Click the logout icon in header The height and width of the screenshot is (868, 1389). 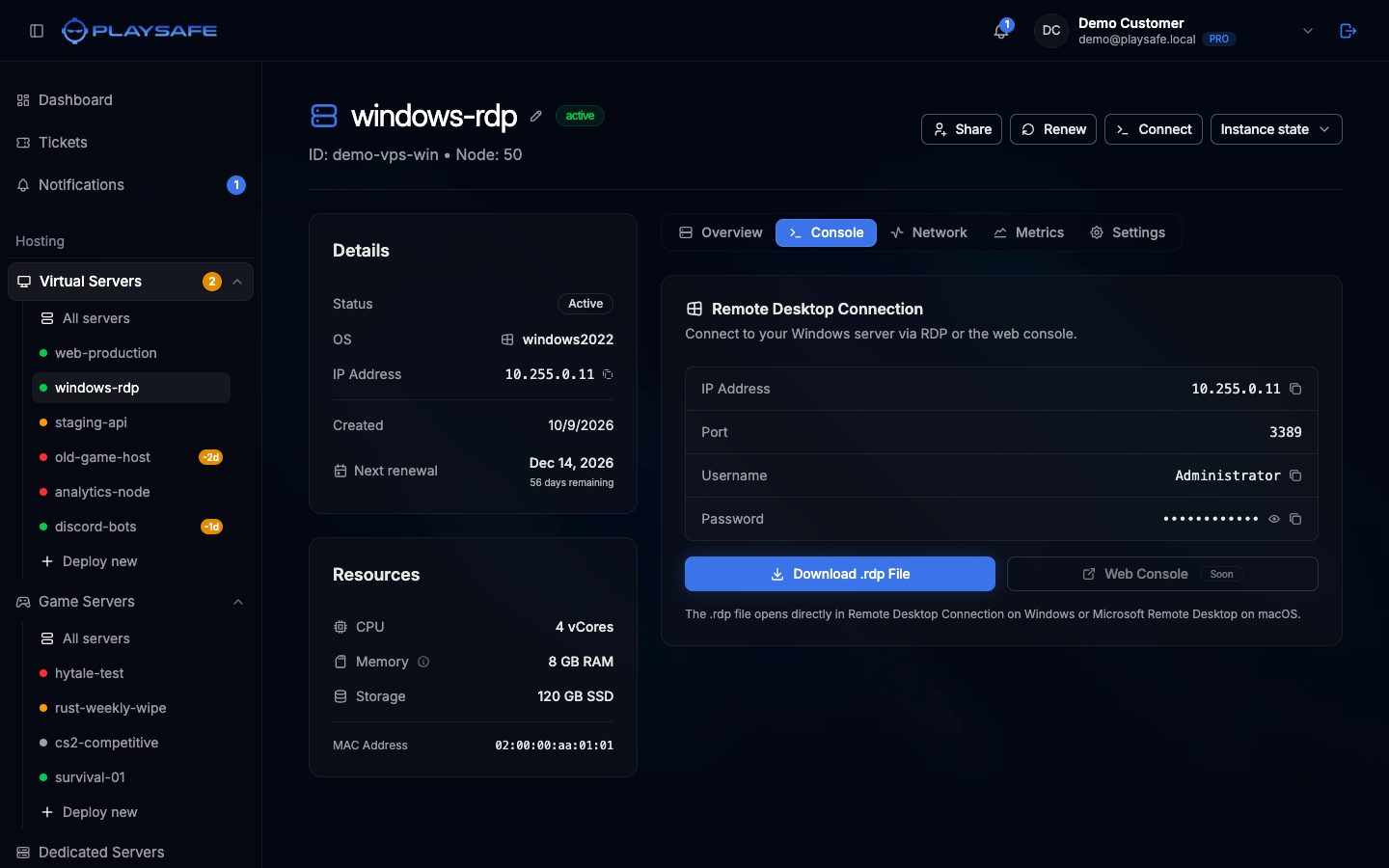(x=1348, y=31)
